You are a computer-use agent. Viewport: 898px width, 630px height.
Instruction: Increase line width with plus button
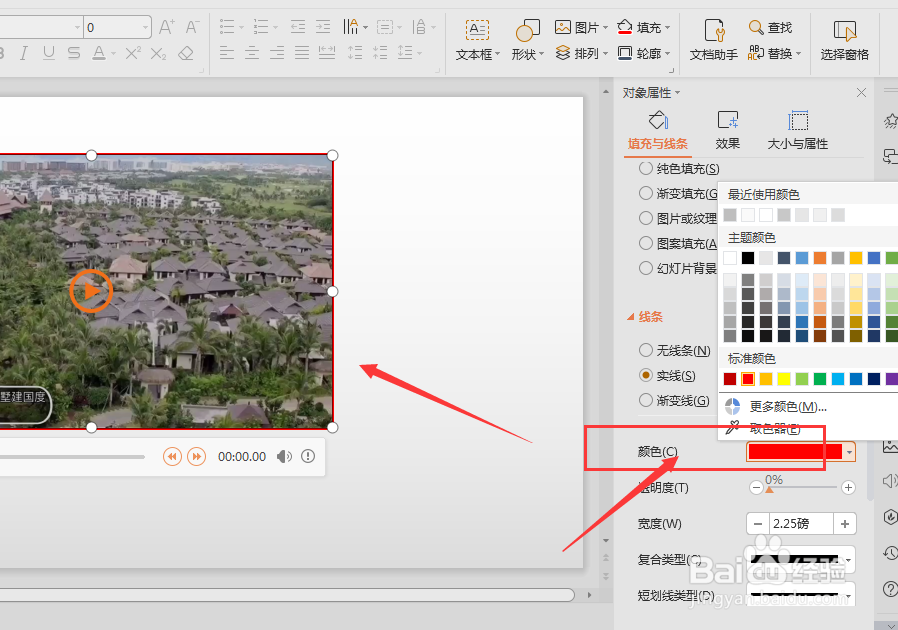(x=845, y=523)
